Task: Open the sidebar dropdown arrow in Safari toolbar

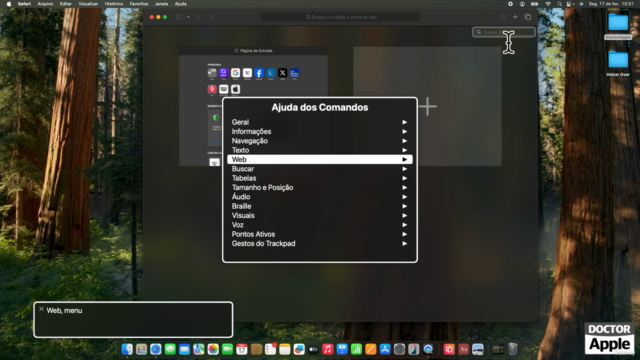Action: tap(188, 17)
